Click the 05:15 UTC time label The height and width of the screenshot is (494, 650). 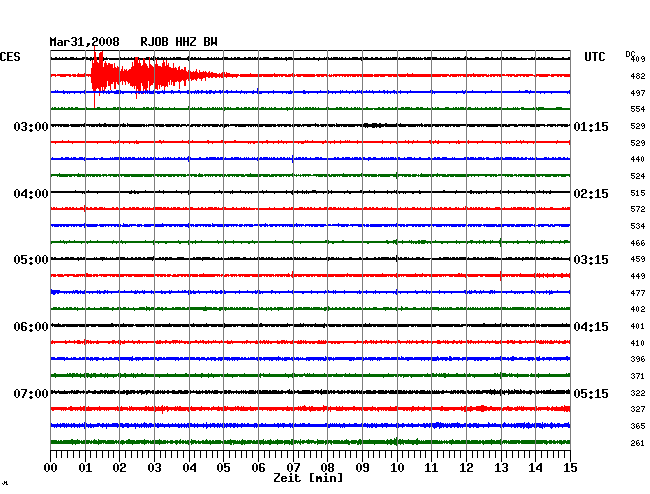[x=591, y=393]
